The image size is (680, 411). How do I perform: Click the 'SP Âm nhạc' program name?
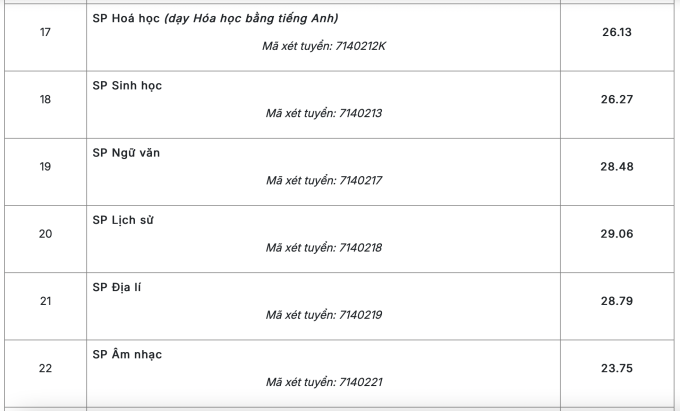127,354
